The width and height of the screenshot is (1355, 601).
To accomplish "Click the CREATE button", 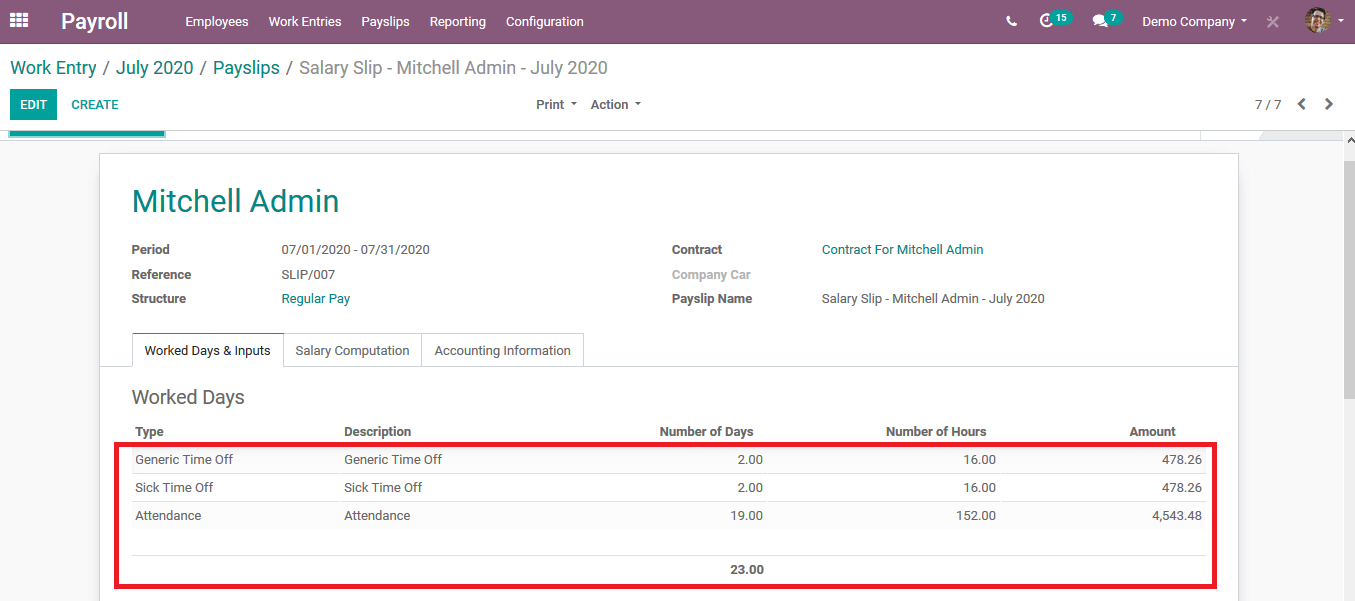I will click(95, 104).
